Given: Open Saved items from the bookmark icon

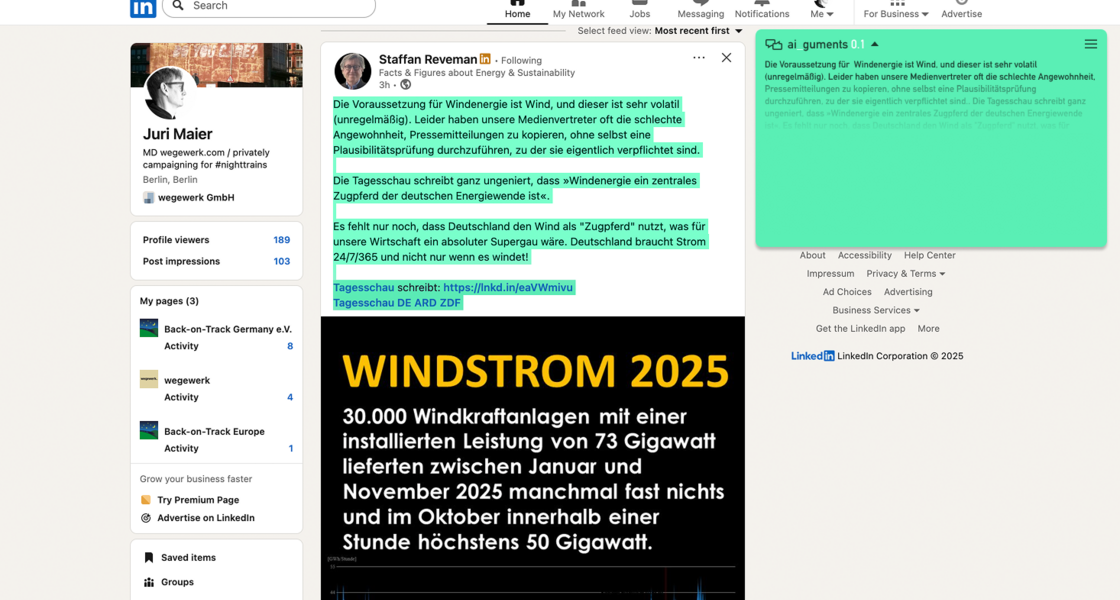Looking at the screenshot, I should pos(149,558).
